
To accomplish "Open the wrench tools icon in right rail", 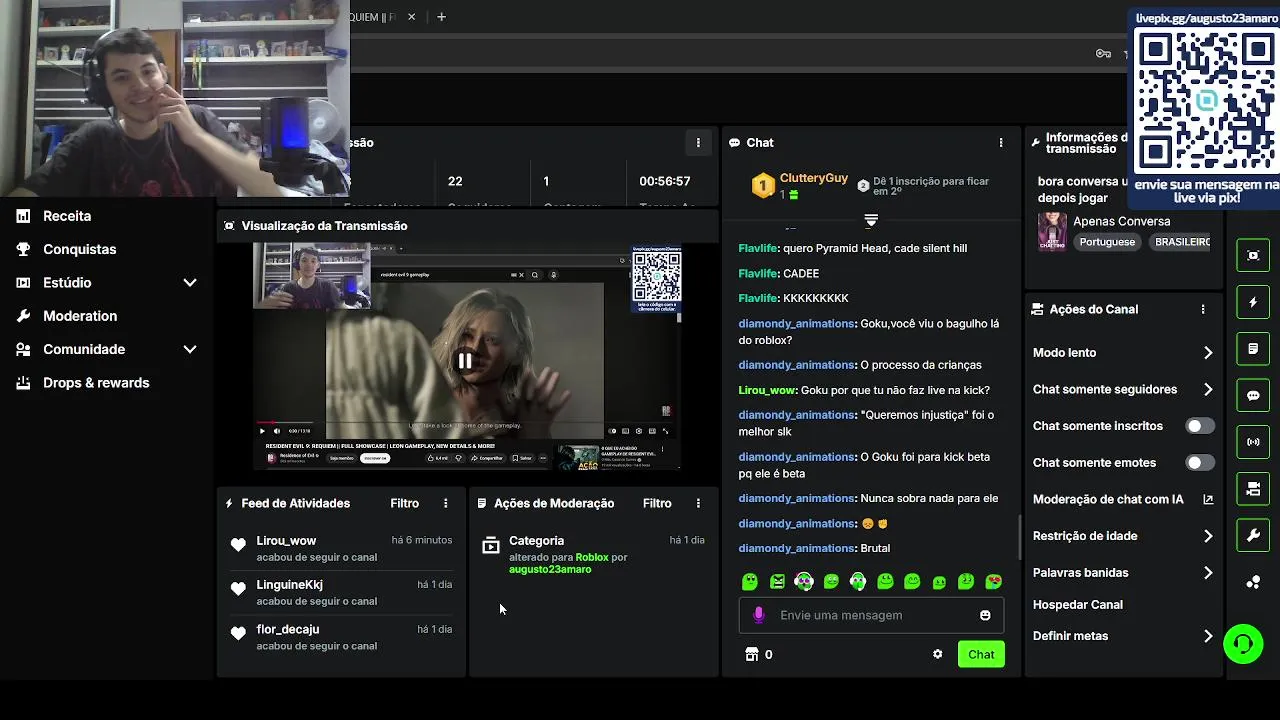I will [x=1253, y=536].
